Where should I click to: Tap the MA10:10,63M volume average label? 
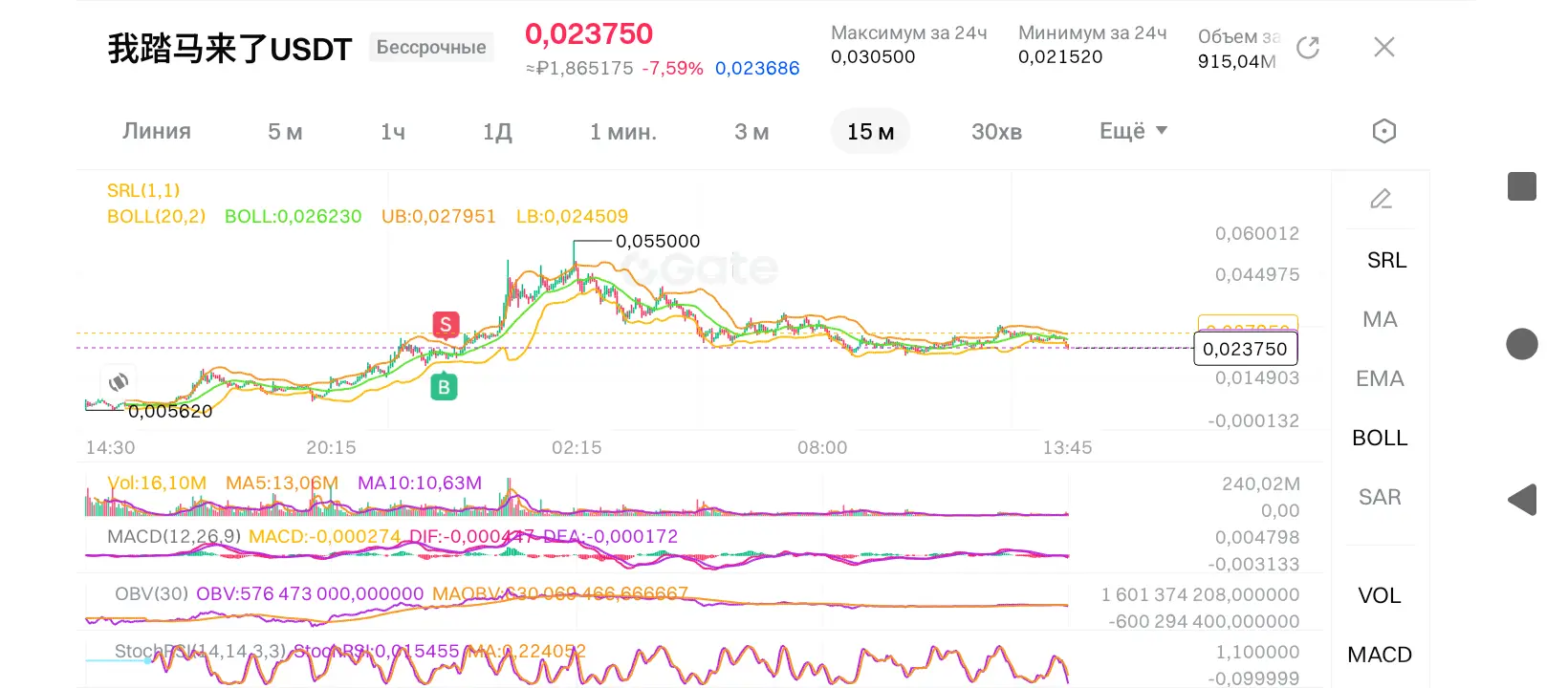tap(420, 483)
